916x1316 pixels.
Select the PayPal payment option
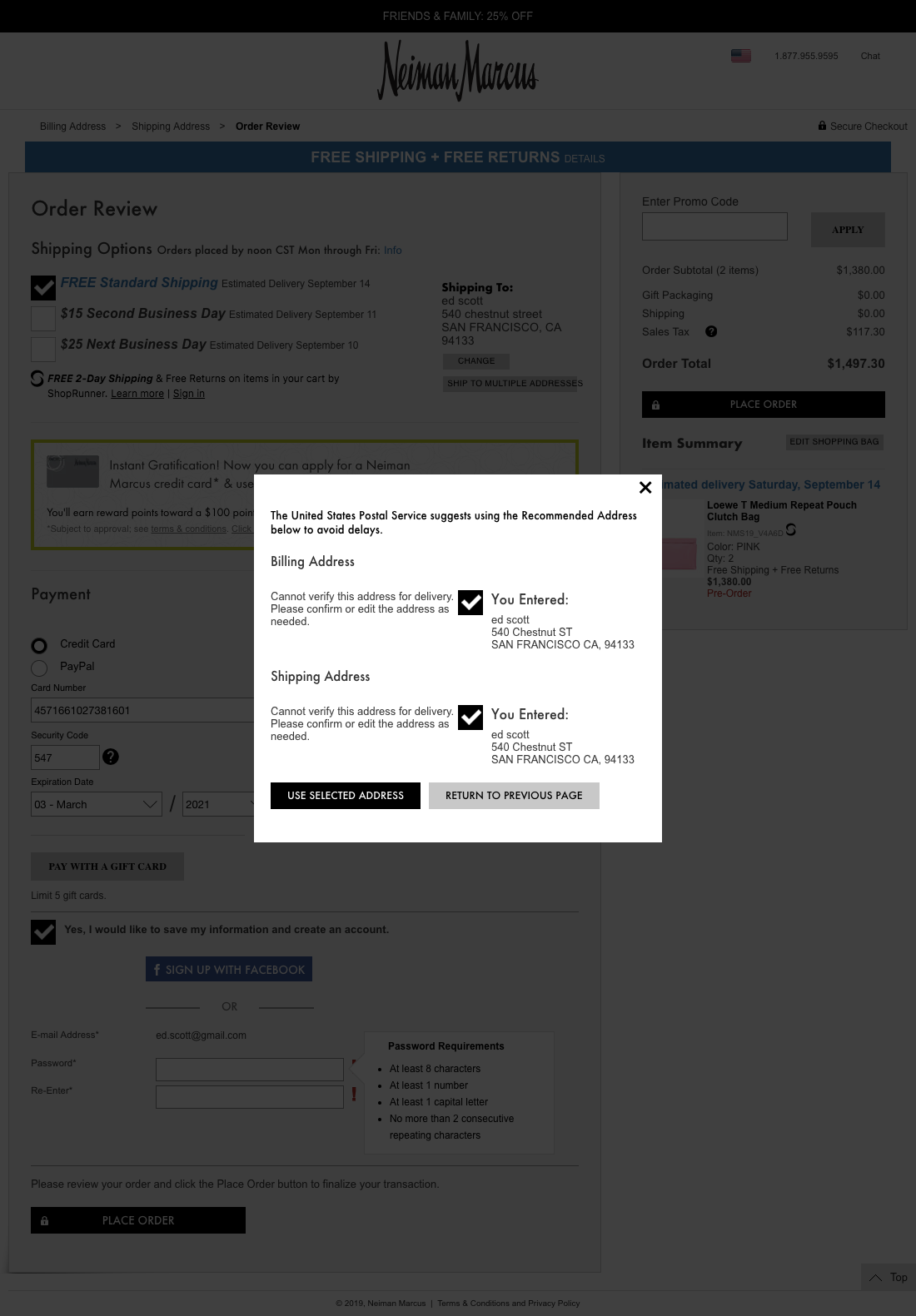(39, 668)
